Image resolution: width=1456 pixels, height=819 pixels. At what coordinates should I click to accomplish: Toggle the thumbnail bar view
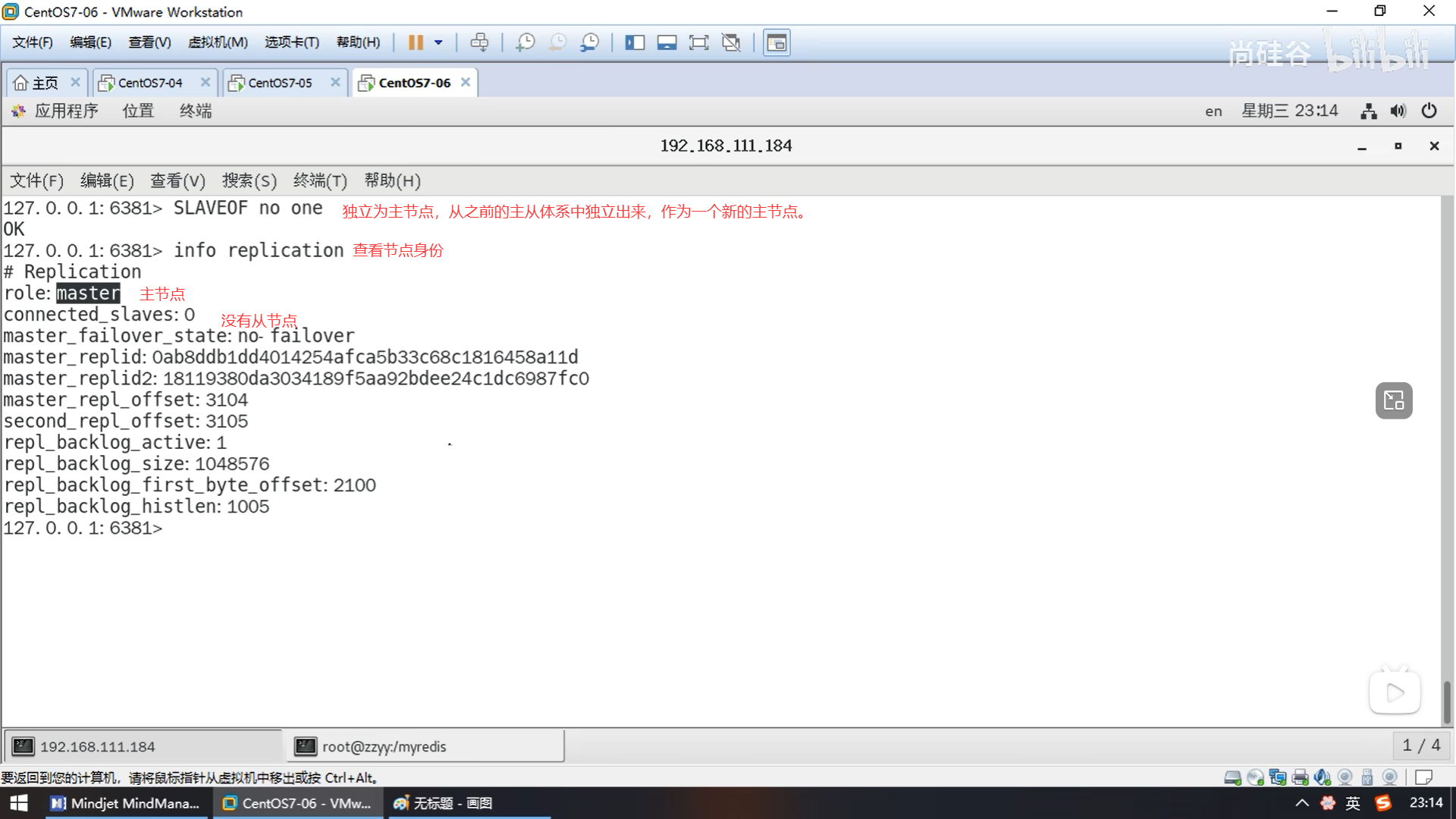(667, 42)
